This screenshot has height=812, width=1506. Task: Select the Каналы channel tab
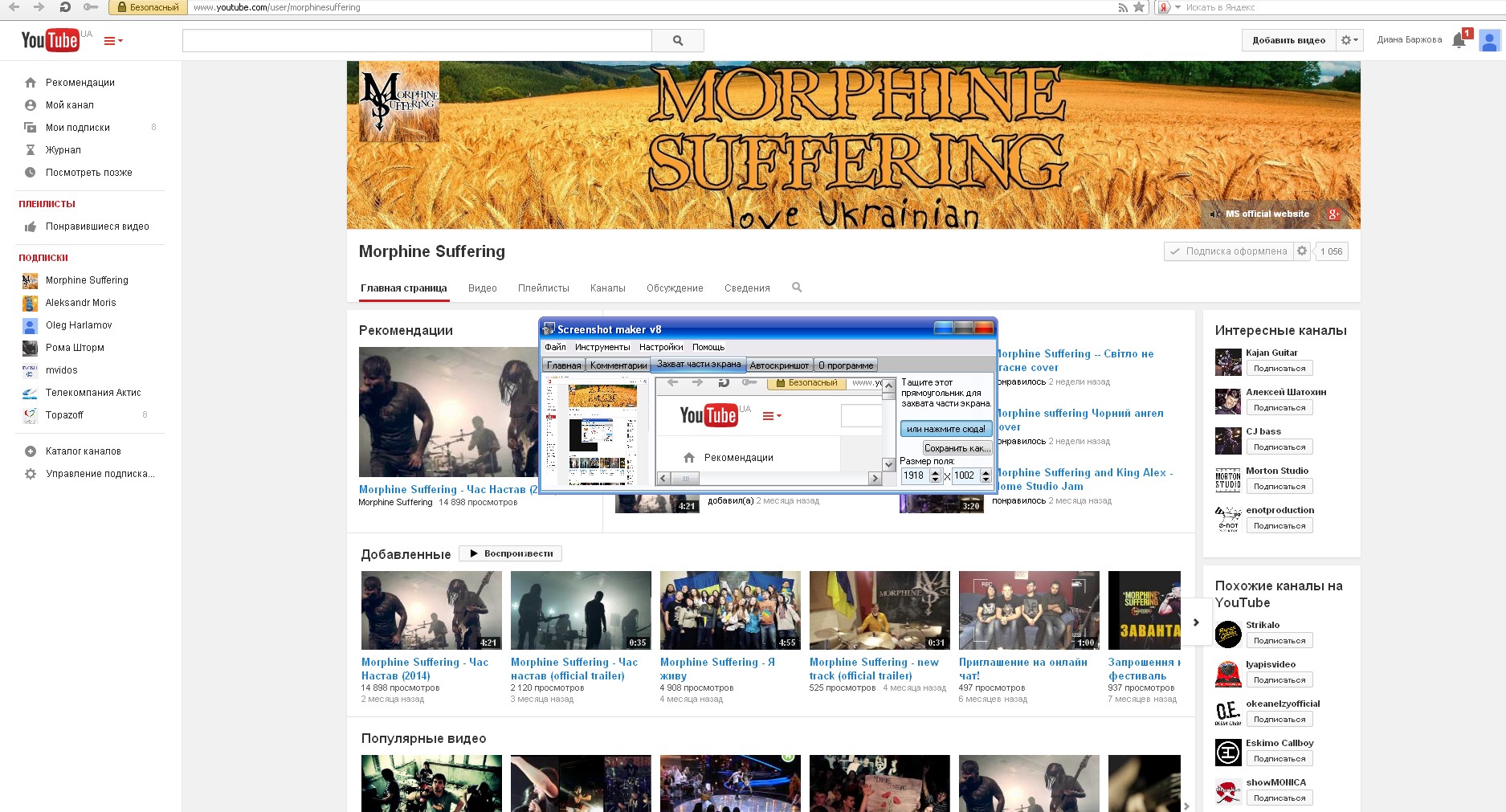(608, 288)
